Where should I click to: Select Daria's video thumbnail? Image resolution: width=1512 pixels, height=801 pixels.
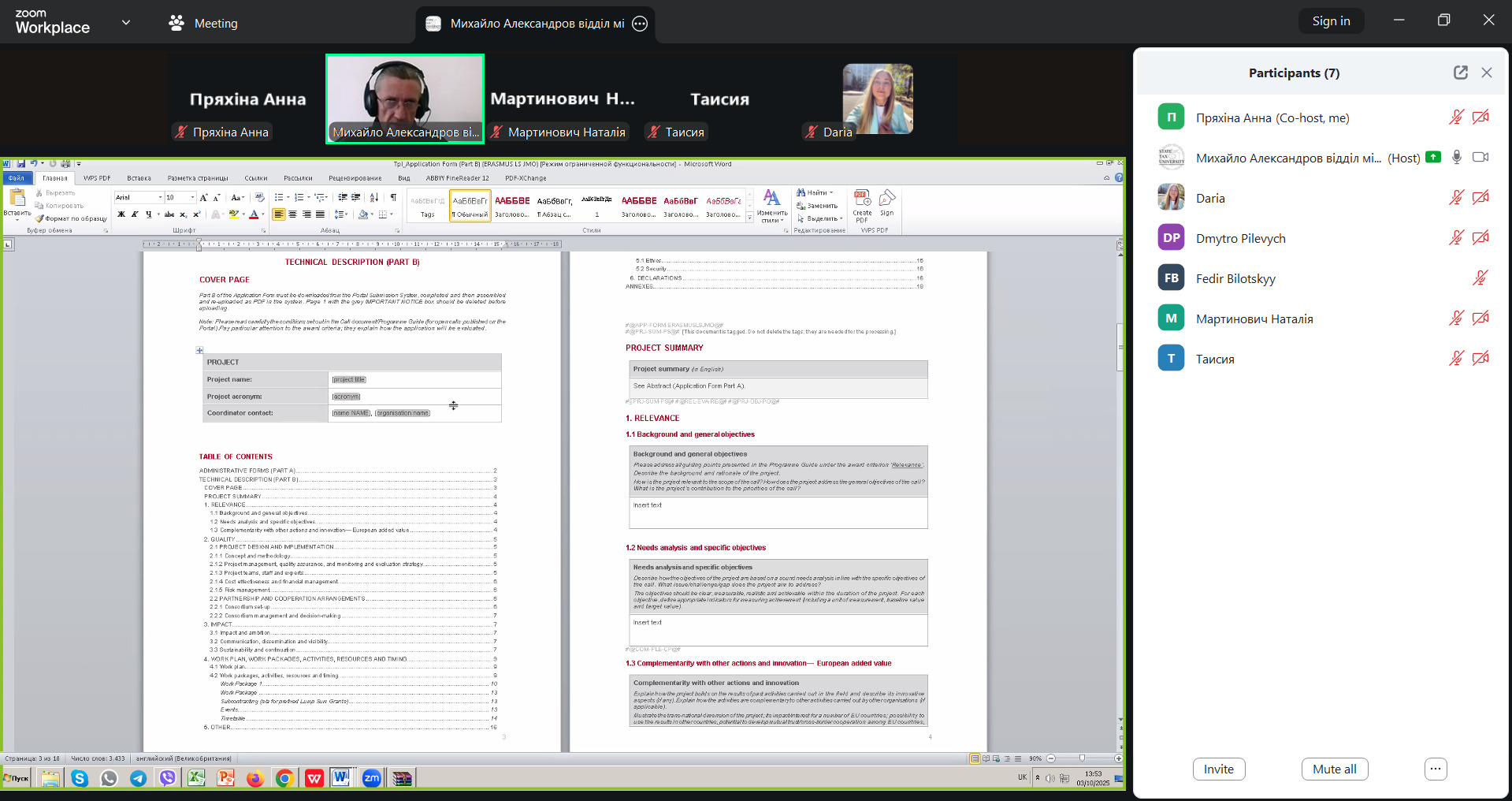(x=877, y=99)
